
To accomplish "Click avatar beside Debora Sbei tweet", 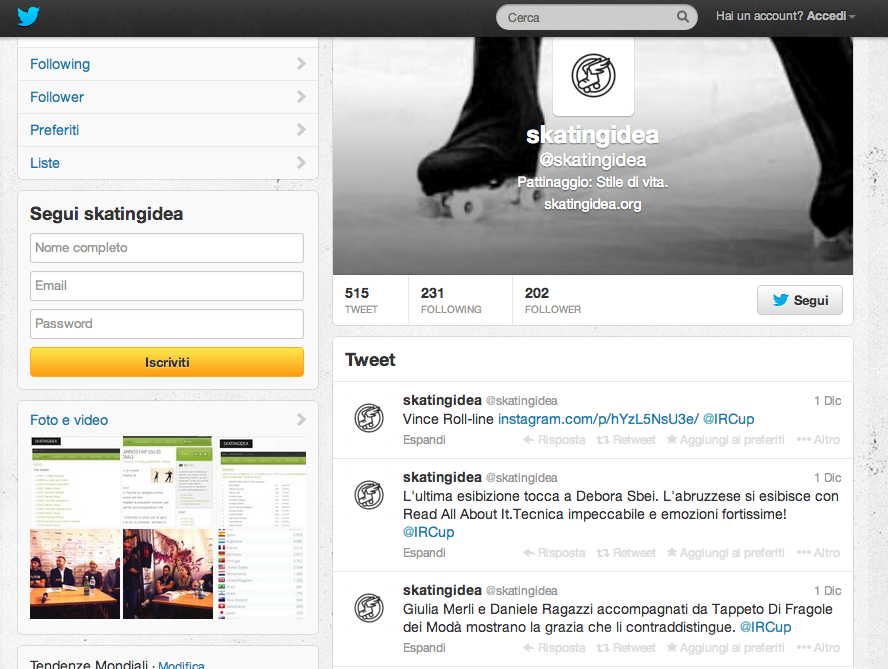I will point(369,495).
